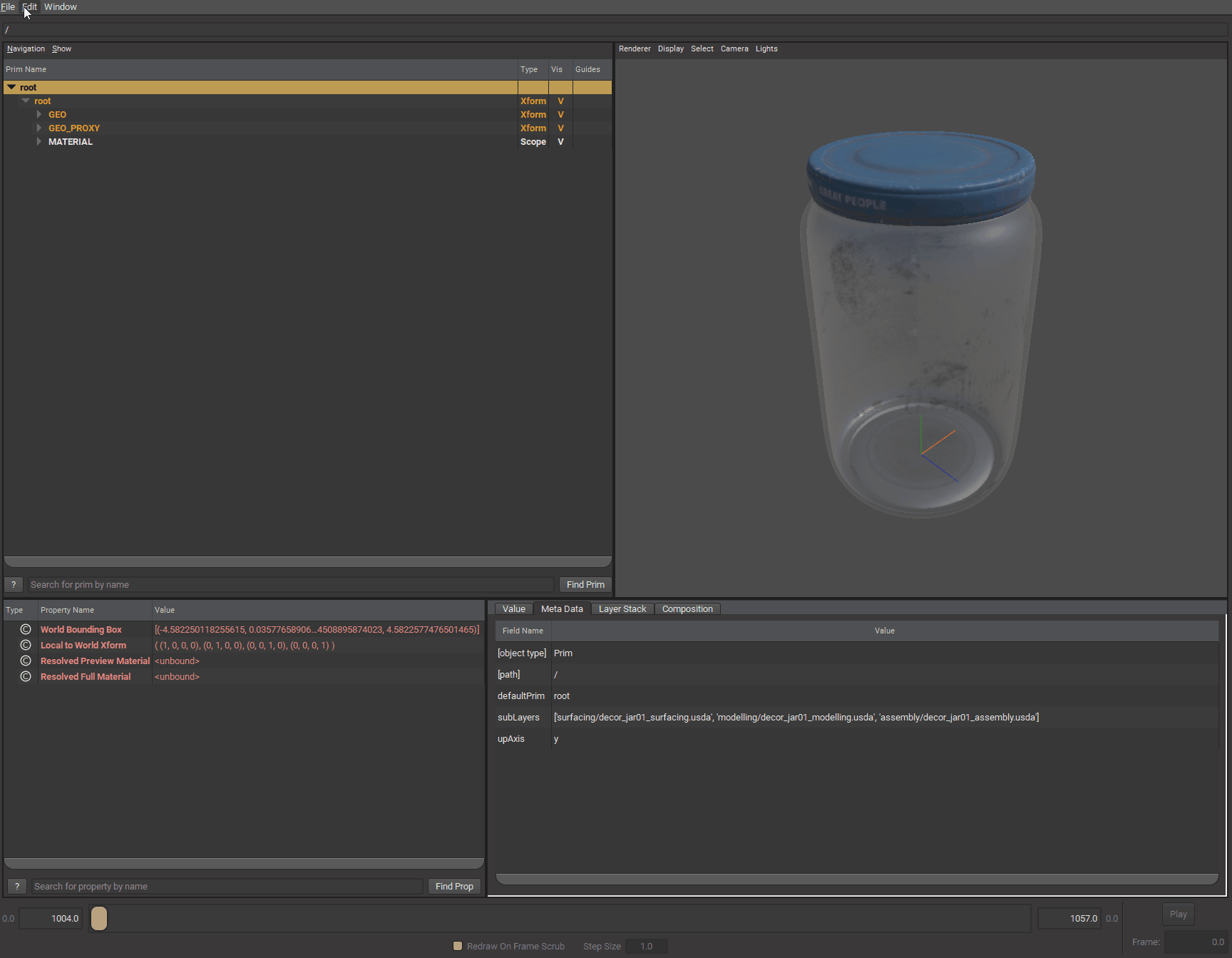Switch to the Layer Stack tab
Viewport: 1232px width, 958px height.
622,608
